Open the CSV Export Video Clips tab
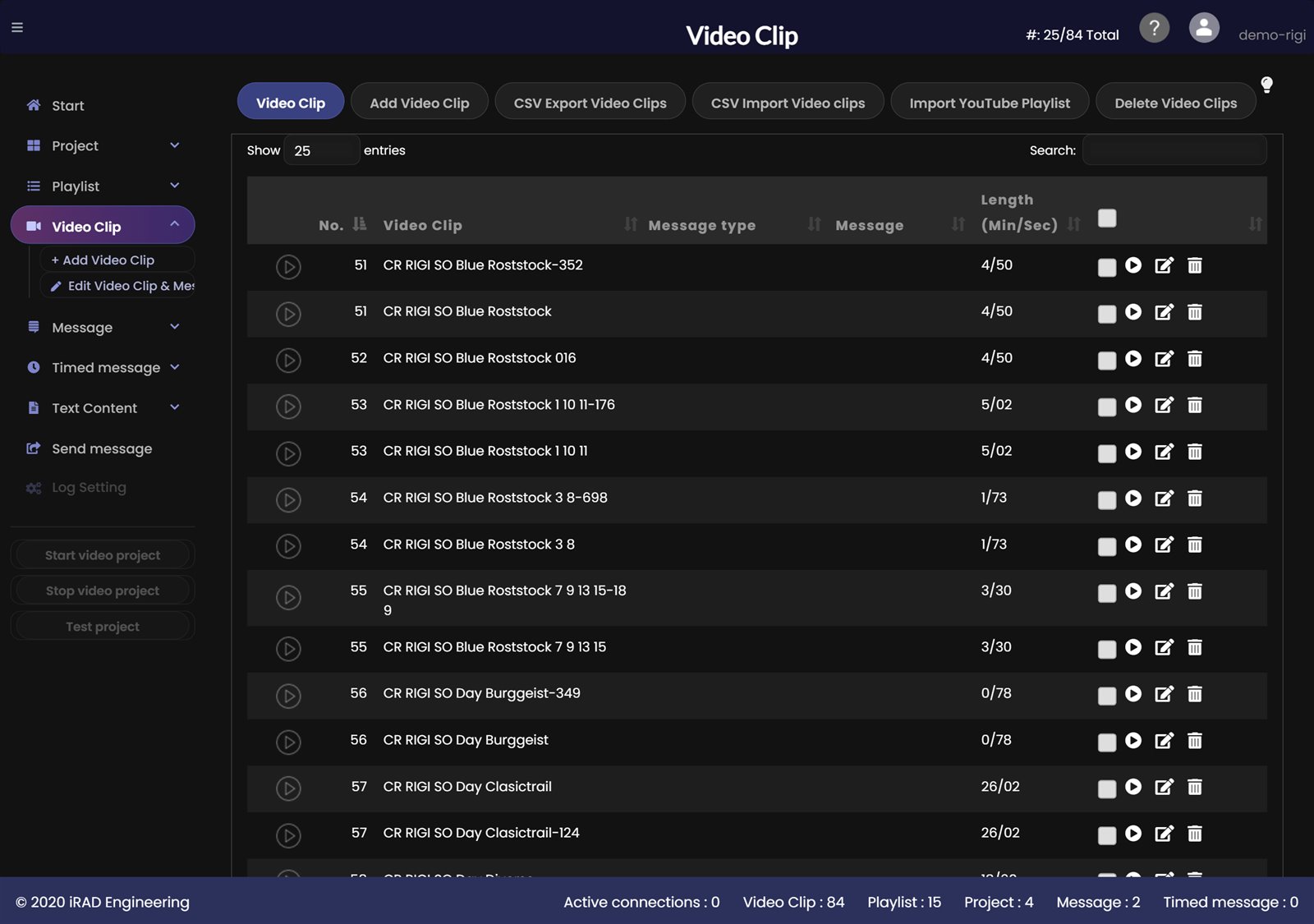Screen dimensions: 1314x924 tap(590, 102)
